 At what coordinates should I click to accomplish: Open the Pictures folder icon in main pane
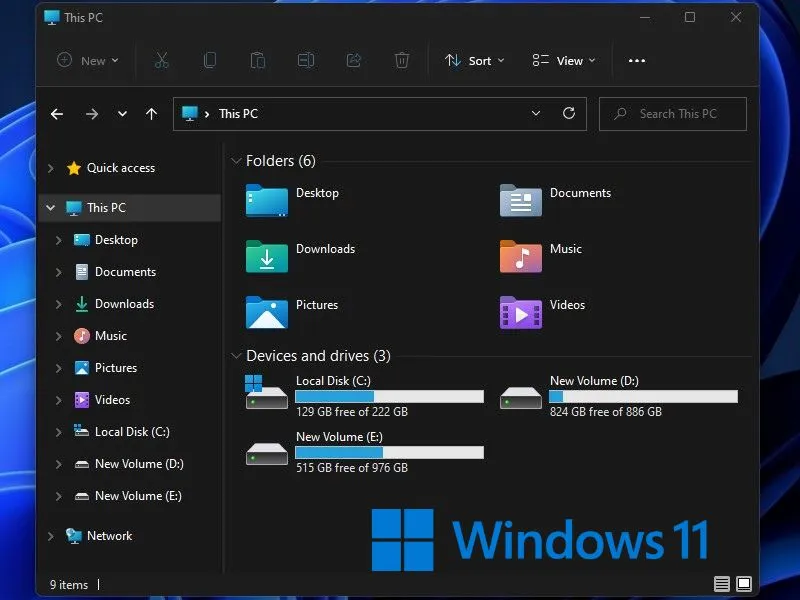(x=266, y=313)
